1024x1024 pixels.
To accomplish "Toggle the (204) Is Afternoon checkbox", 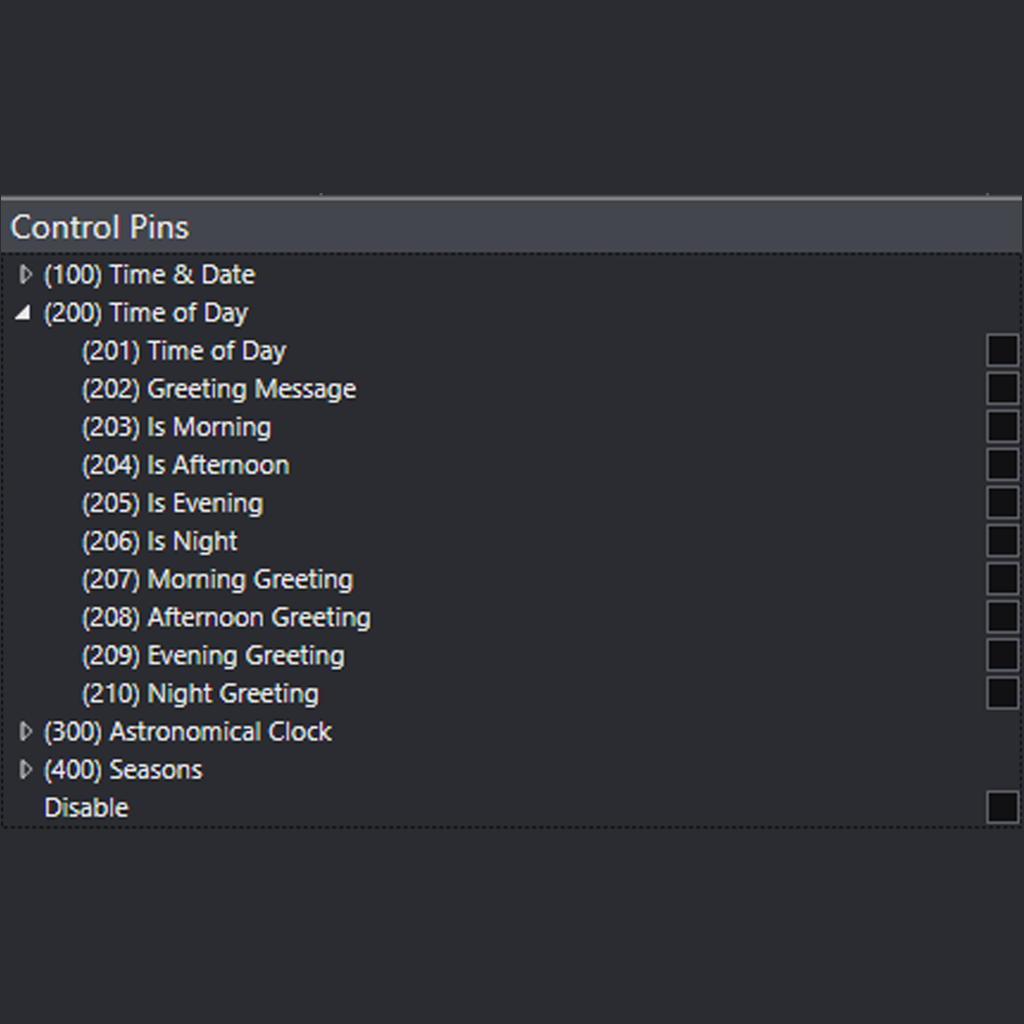I will pos(1001,463).
